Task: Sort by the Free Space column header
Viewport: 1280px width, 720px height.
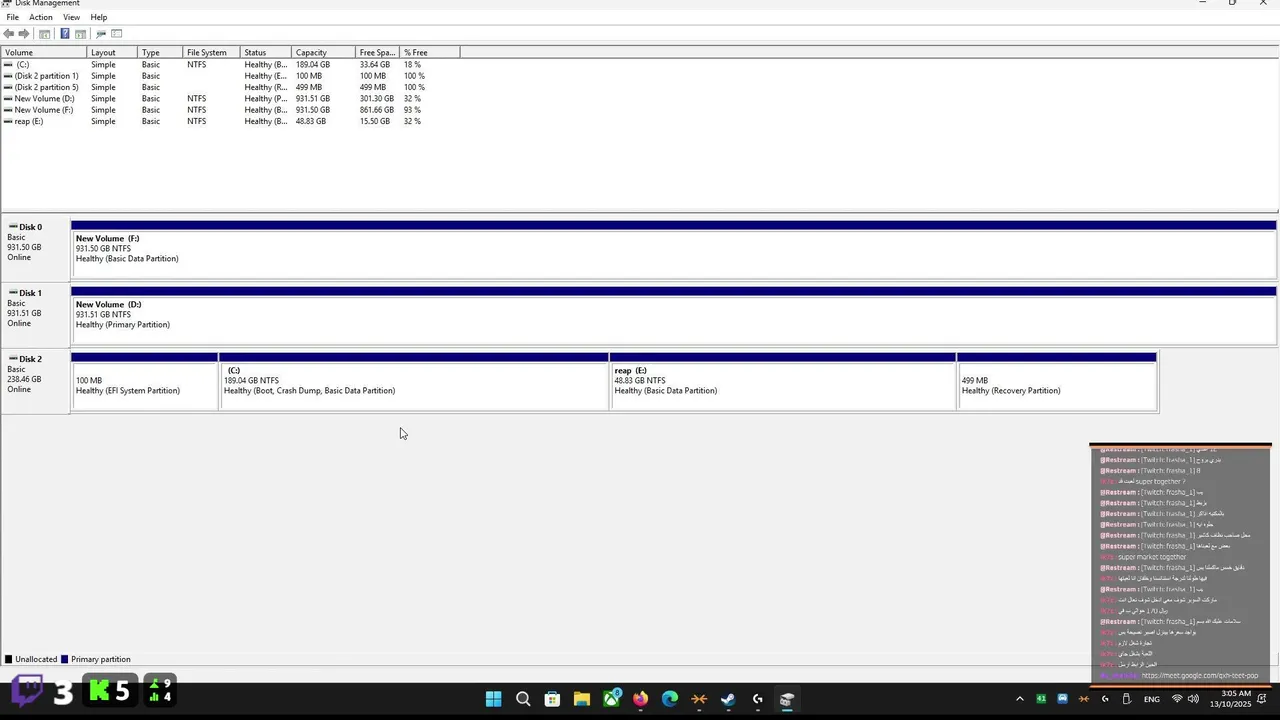Action: pyautogui.click(x=378, y=52)
